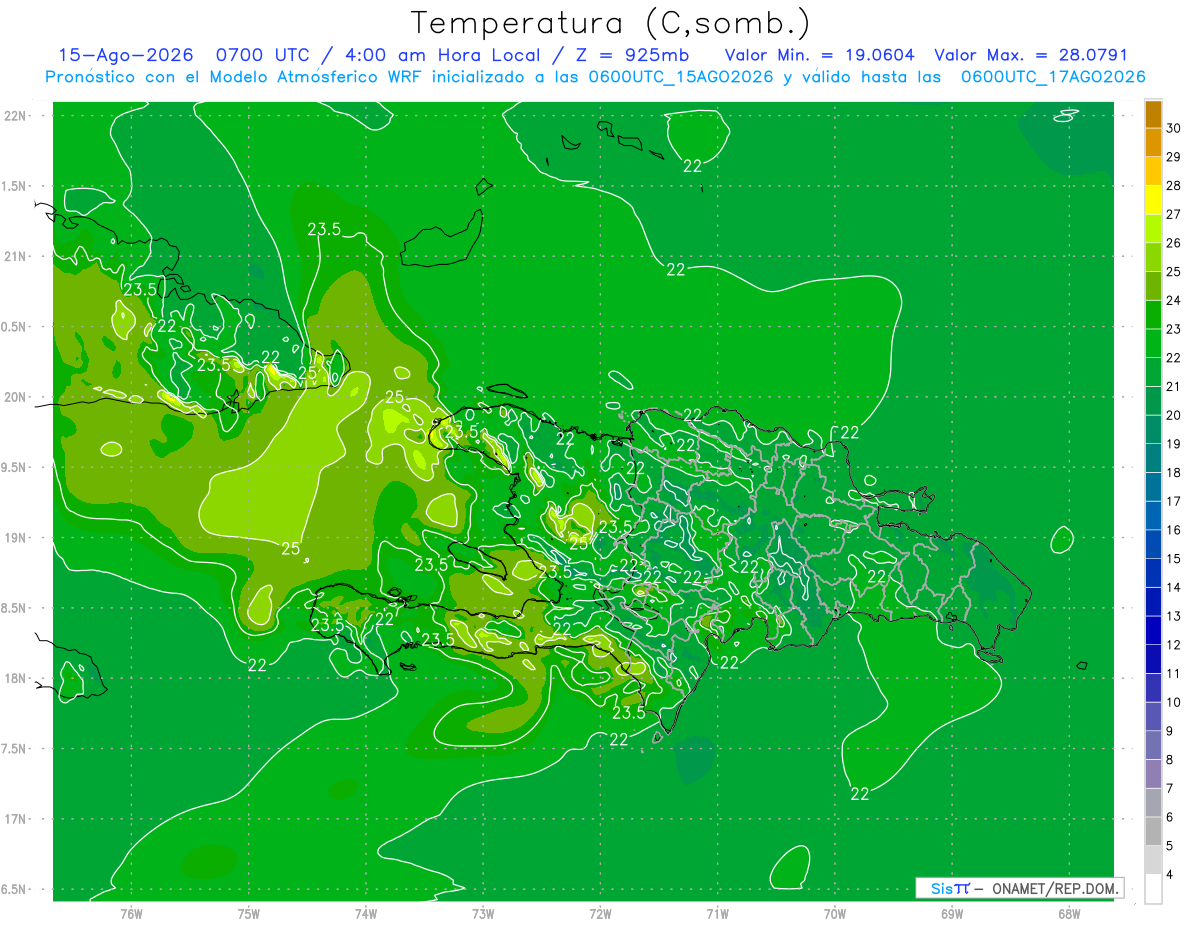Click the legend swatch between 25 and 26
This screenshot has height=927, width=1200.
[1153, 258]
